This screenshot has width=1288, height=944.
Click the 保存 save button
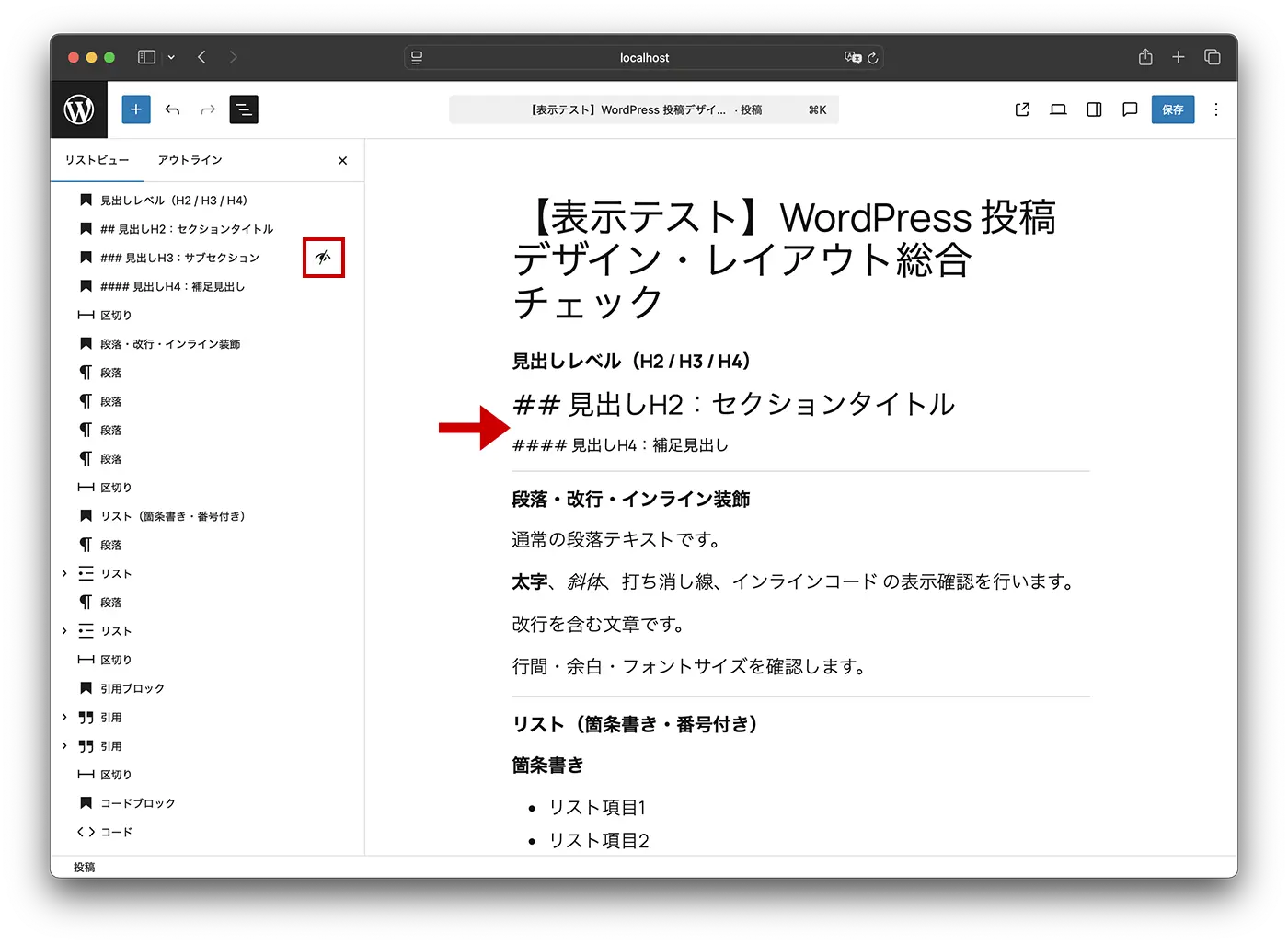tap(1172, 109)
